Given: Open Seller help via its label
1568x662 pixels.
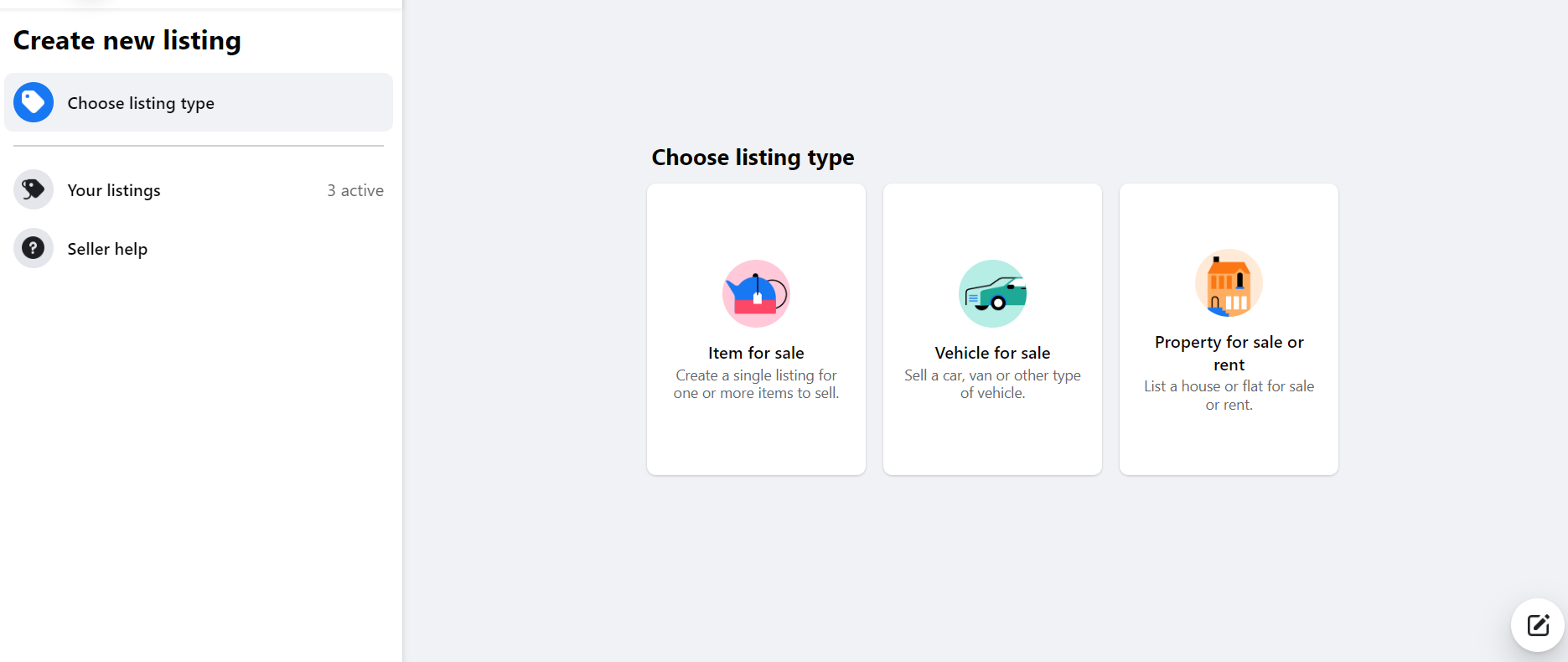Looking at the screenshot, I should point(107,249).
